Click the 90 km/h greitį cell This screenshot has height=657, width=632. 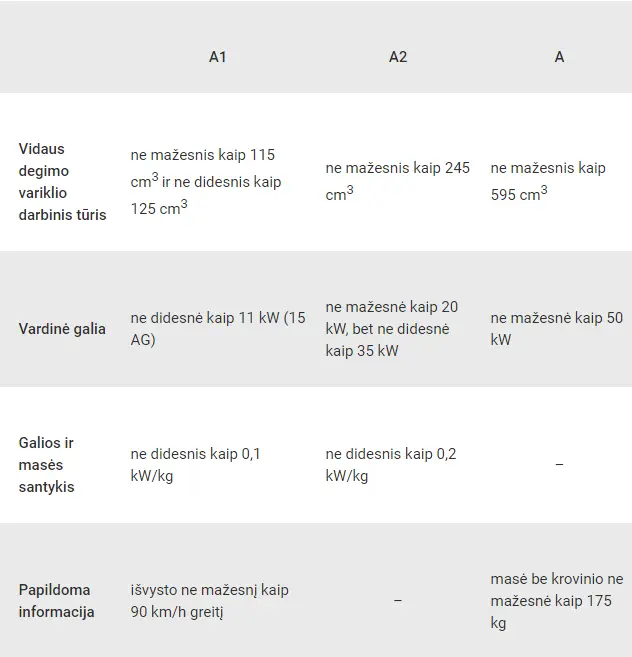210,600
